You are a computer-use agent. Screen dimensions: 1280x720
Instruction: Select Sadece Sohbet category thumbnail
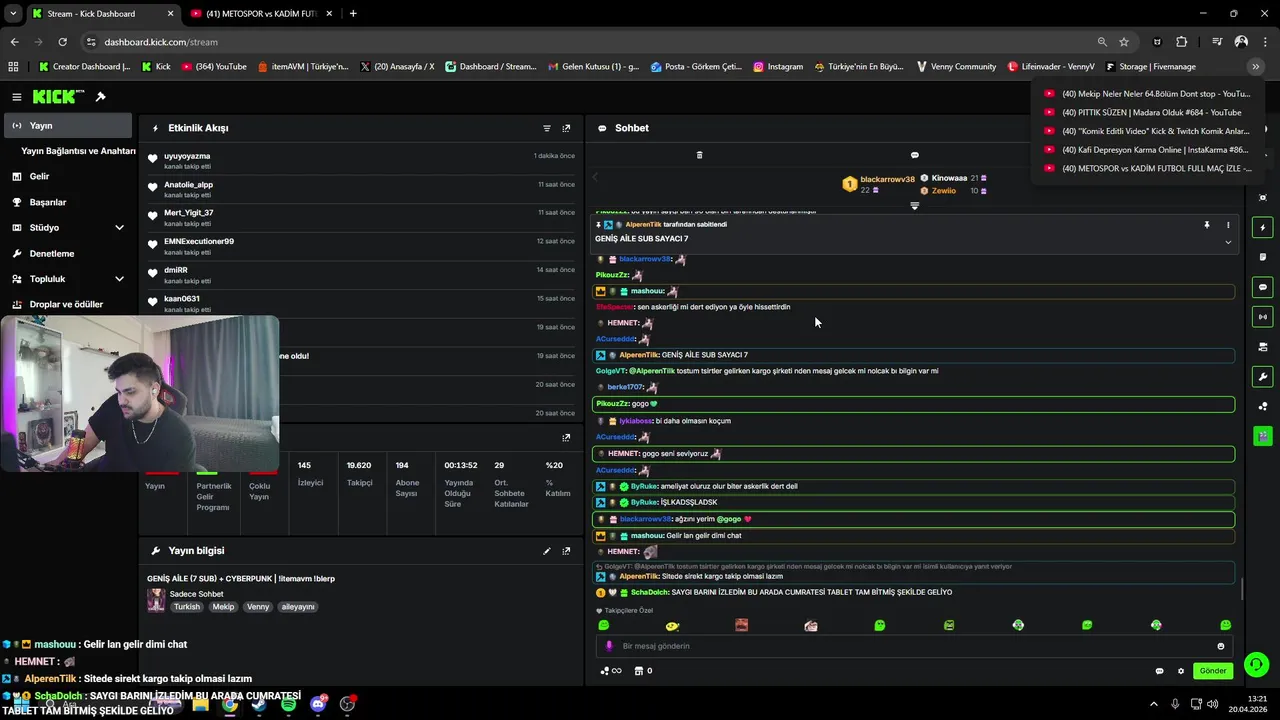(x=156, y=600)
